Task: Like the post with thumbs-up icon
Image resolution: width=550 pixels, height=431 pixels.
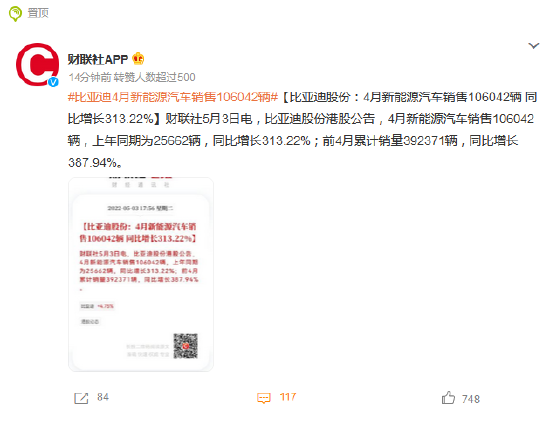Action: click(x=448, y=398)
